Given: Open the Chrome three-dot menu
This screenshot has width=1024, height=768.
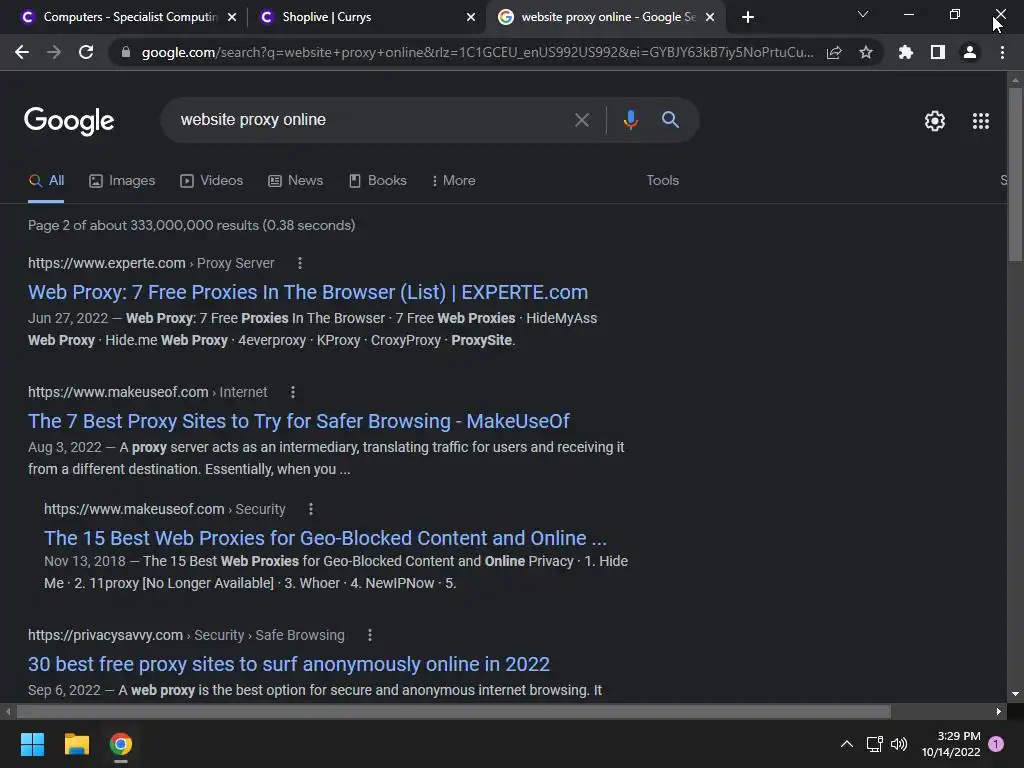Looking at the screenshot, I should pyautogui.click(x=1002, y=52).
